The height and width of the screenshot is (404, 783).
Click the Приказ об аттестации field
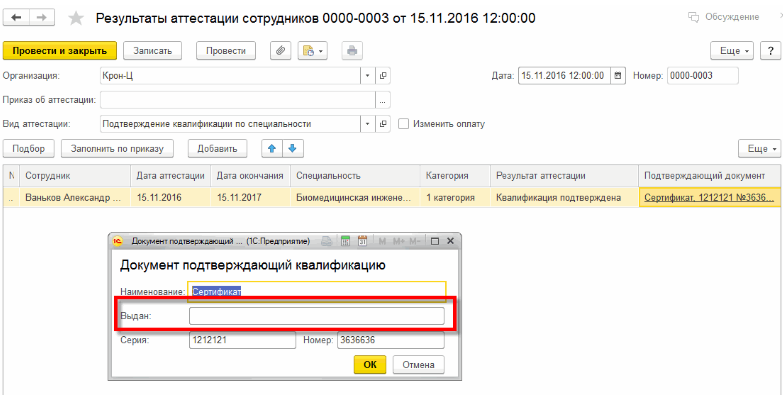(x=238, y=100)
